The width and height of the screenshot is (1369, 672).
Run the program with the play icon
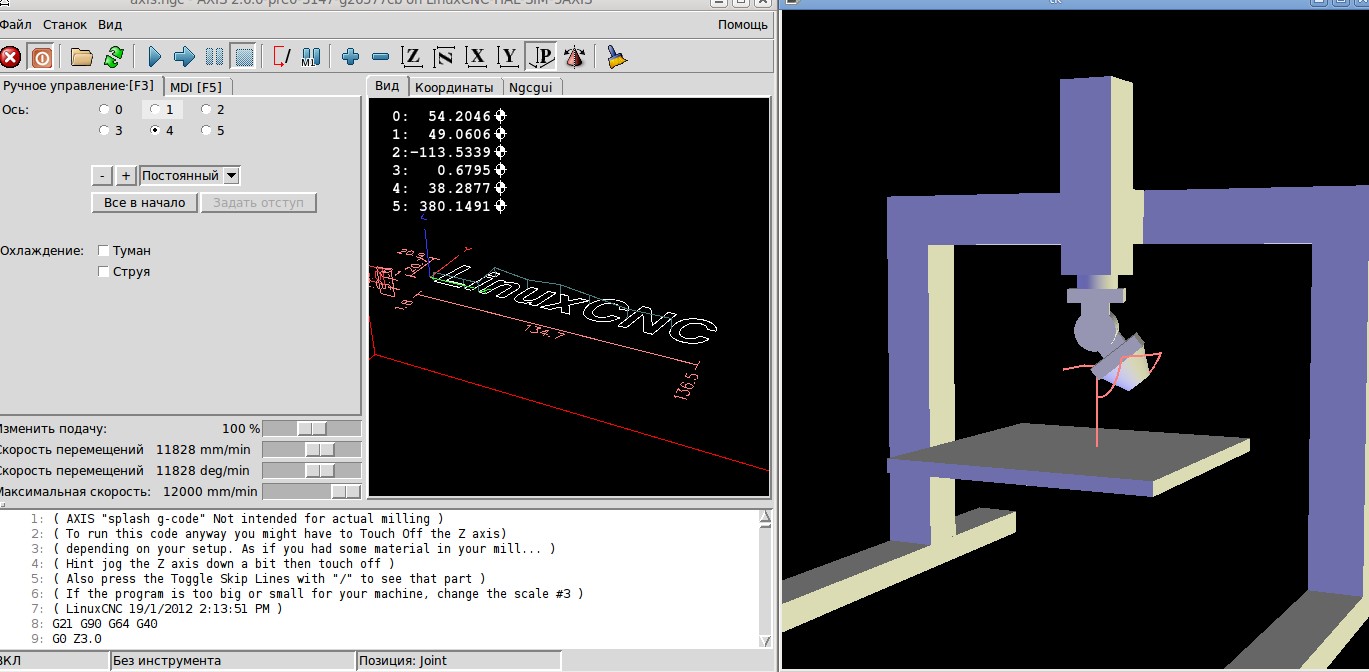tap(155, 56)
